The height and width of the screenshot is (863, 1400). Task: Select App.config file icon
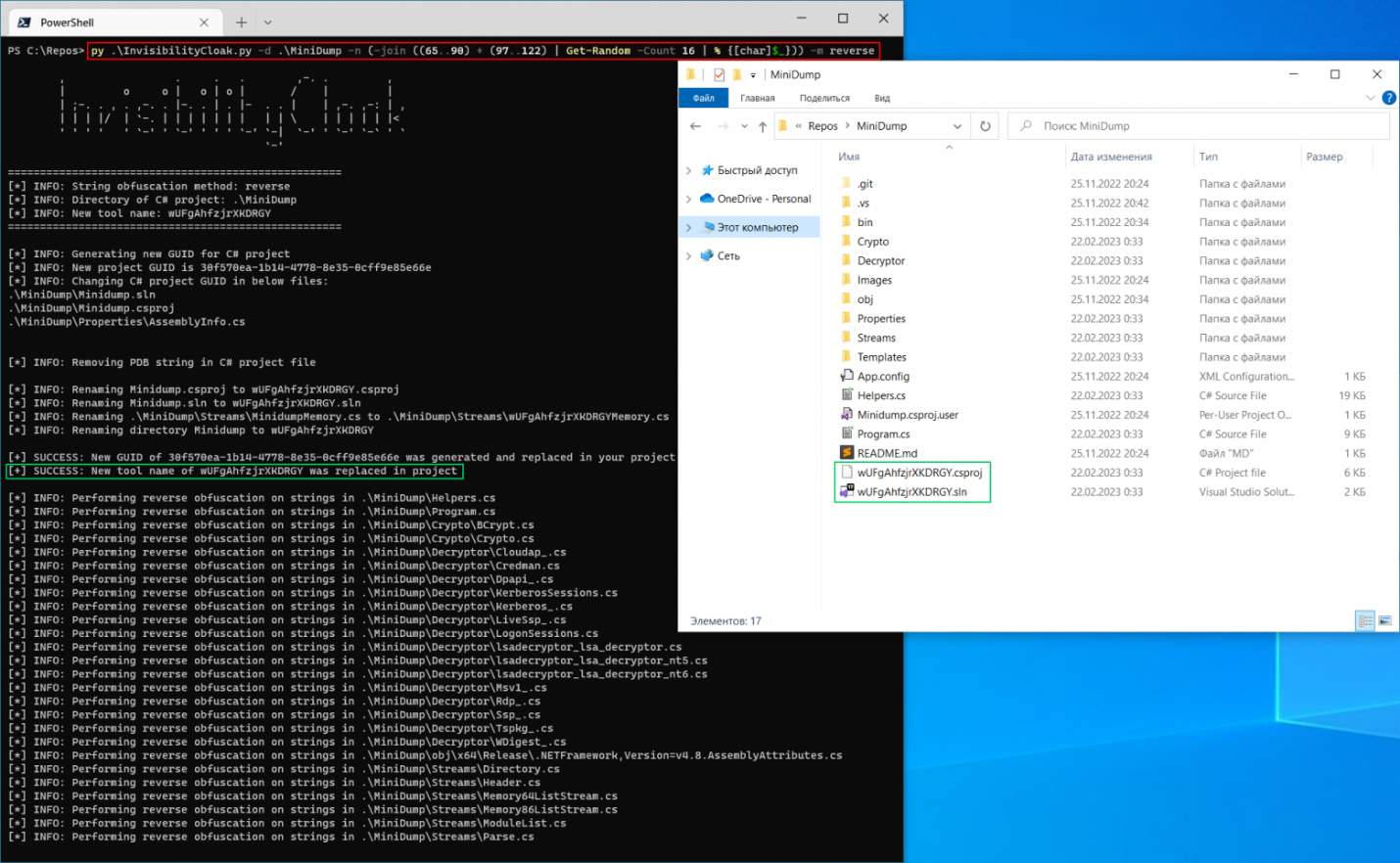[x=847, y=376]
